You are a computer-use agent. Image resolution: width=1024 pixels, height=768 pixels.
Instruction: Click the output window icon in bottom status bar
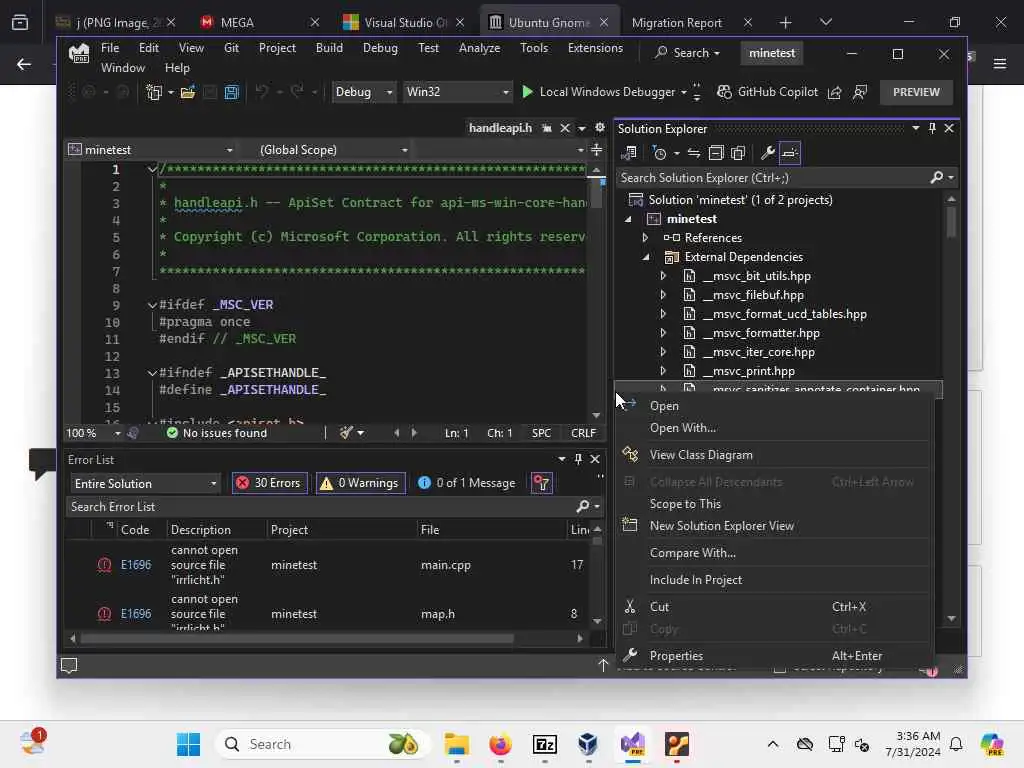pyautogui.click(x=69, y=665)
